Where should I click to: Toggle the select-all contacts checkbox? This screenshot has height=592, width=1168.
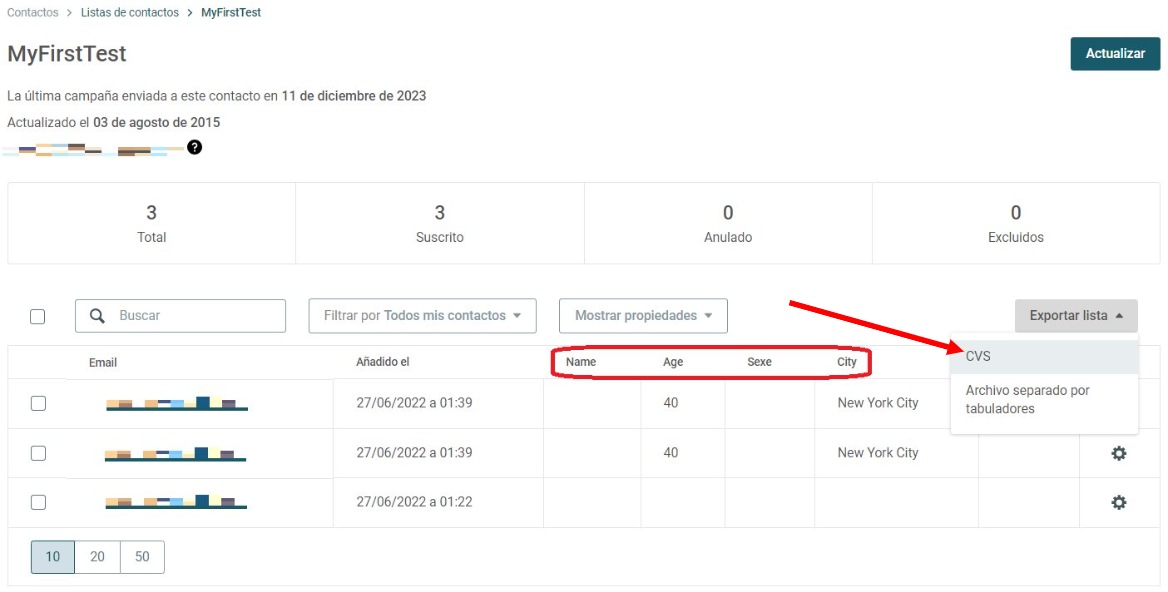pos(37,316)
